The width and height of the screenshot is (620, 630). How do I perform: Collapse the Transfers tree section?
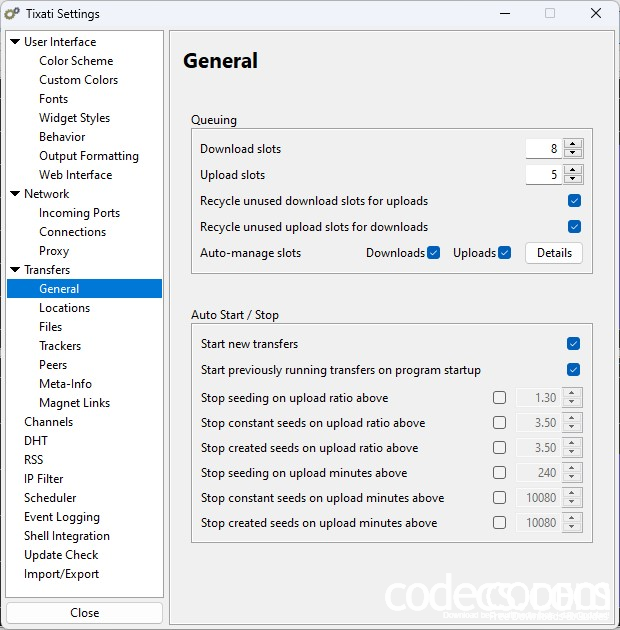point(15,269)
